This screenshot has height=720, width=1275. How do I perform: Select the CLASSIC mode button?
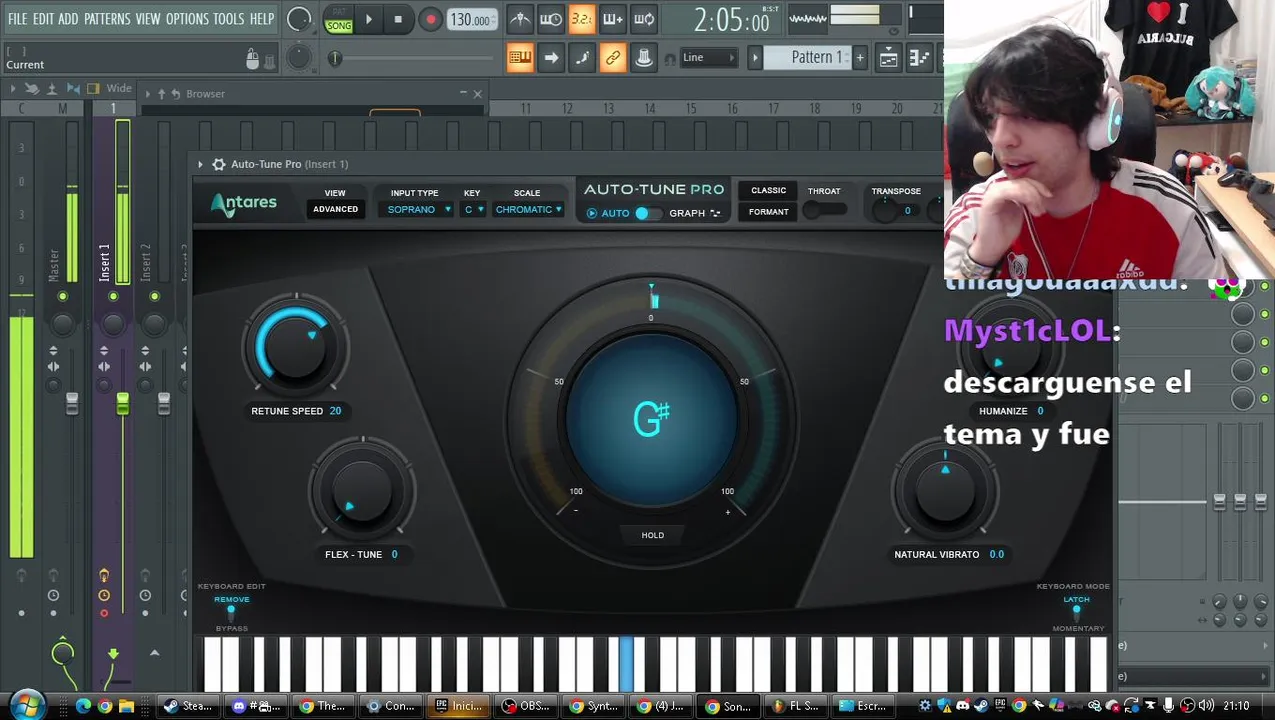click(x=769, y=190)
